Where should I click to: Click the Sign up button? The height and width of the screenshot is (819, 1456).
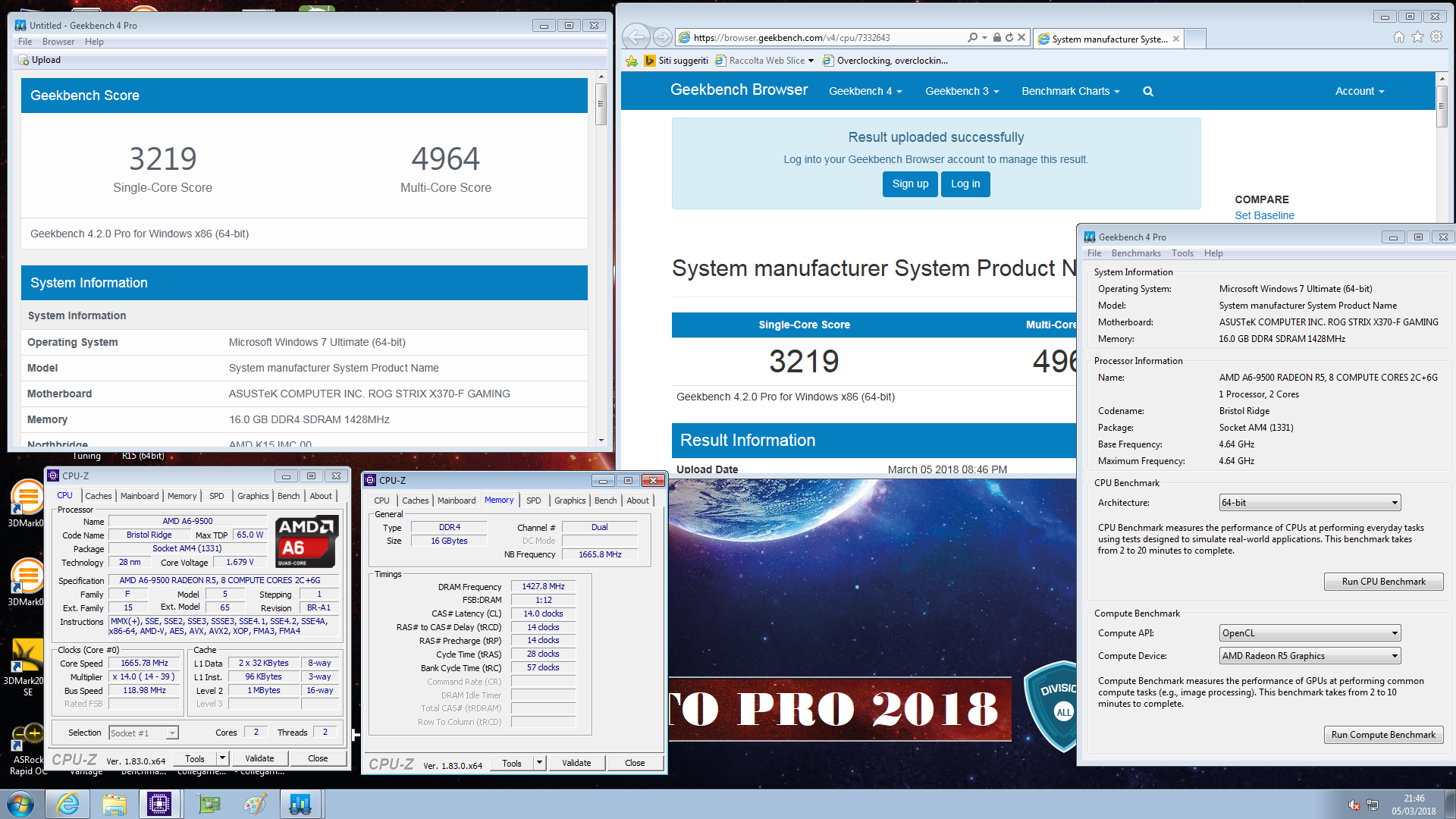(x=910, y=184)
